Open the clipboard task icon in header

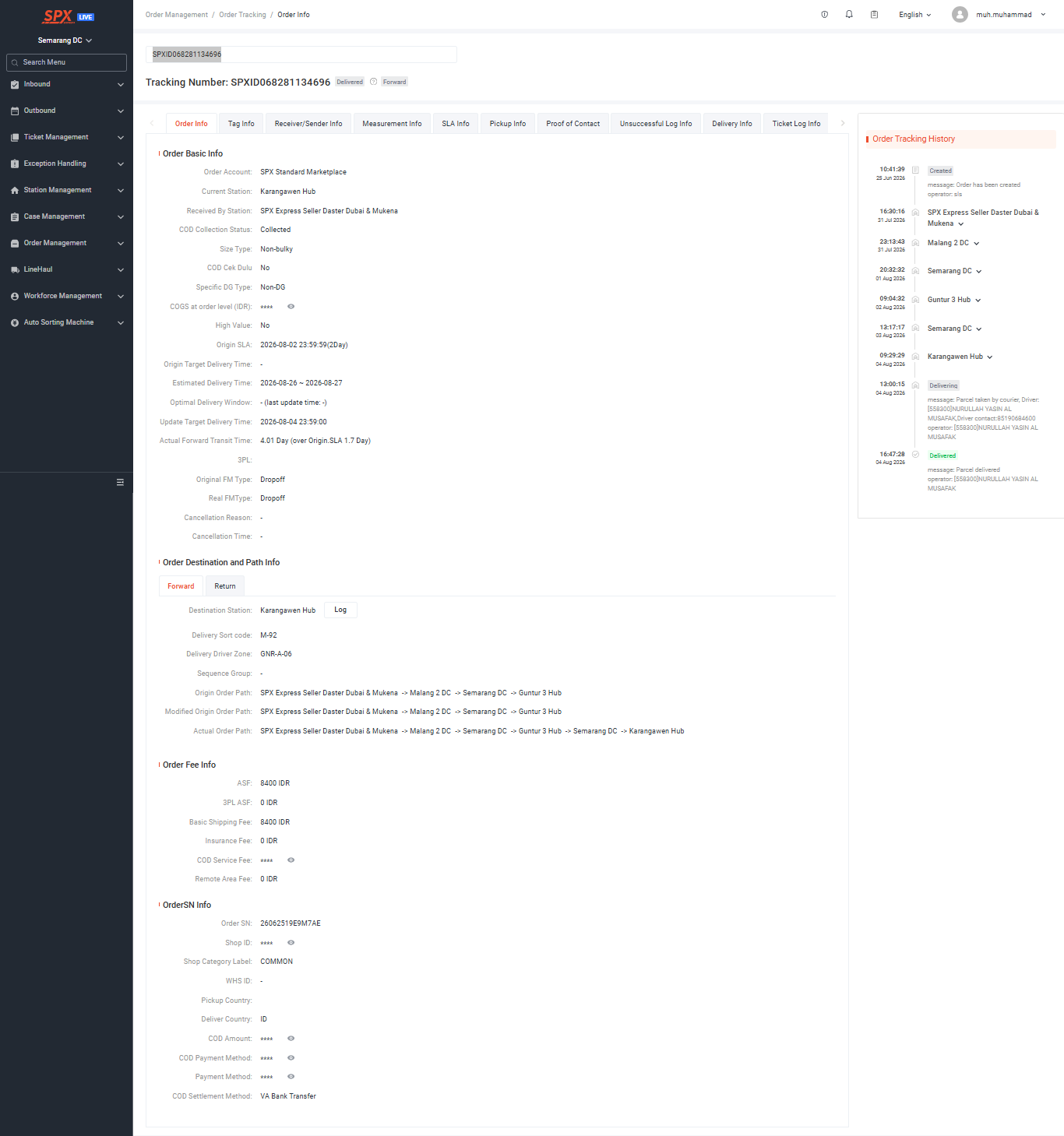pos(874,15)
